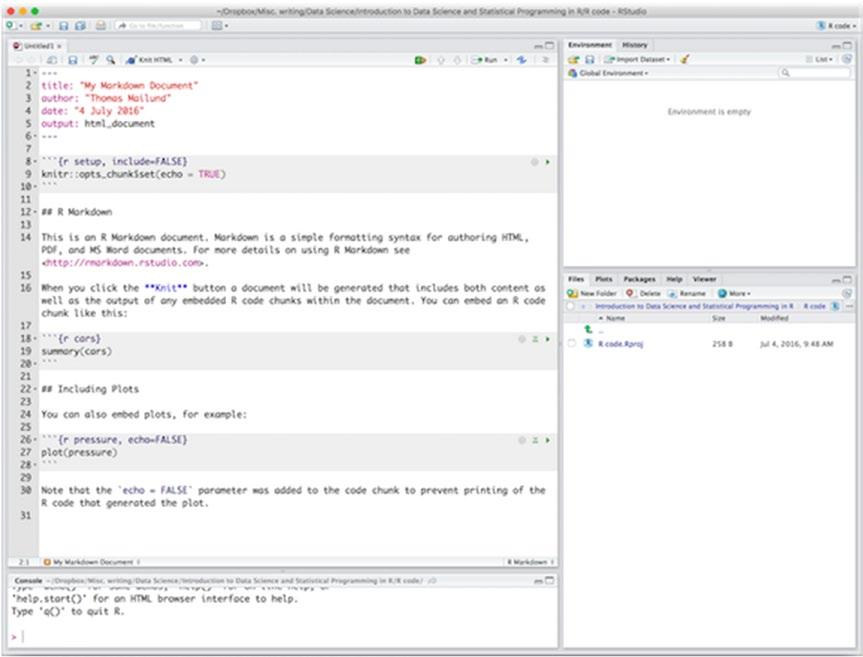Click the Run button in editor toolbar
The height and width of the screenshot is (657, 863).
[485, 60]
